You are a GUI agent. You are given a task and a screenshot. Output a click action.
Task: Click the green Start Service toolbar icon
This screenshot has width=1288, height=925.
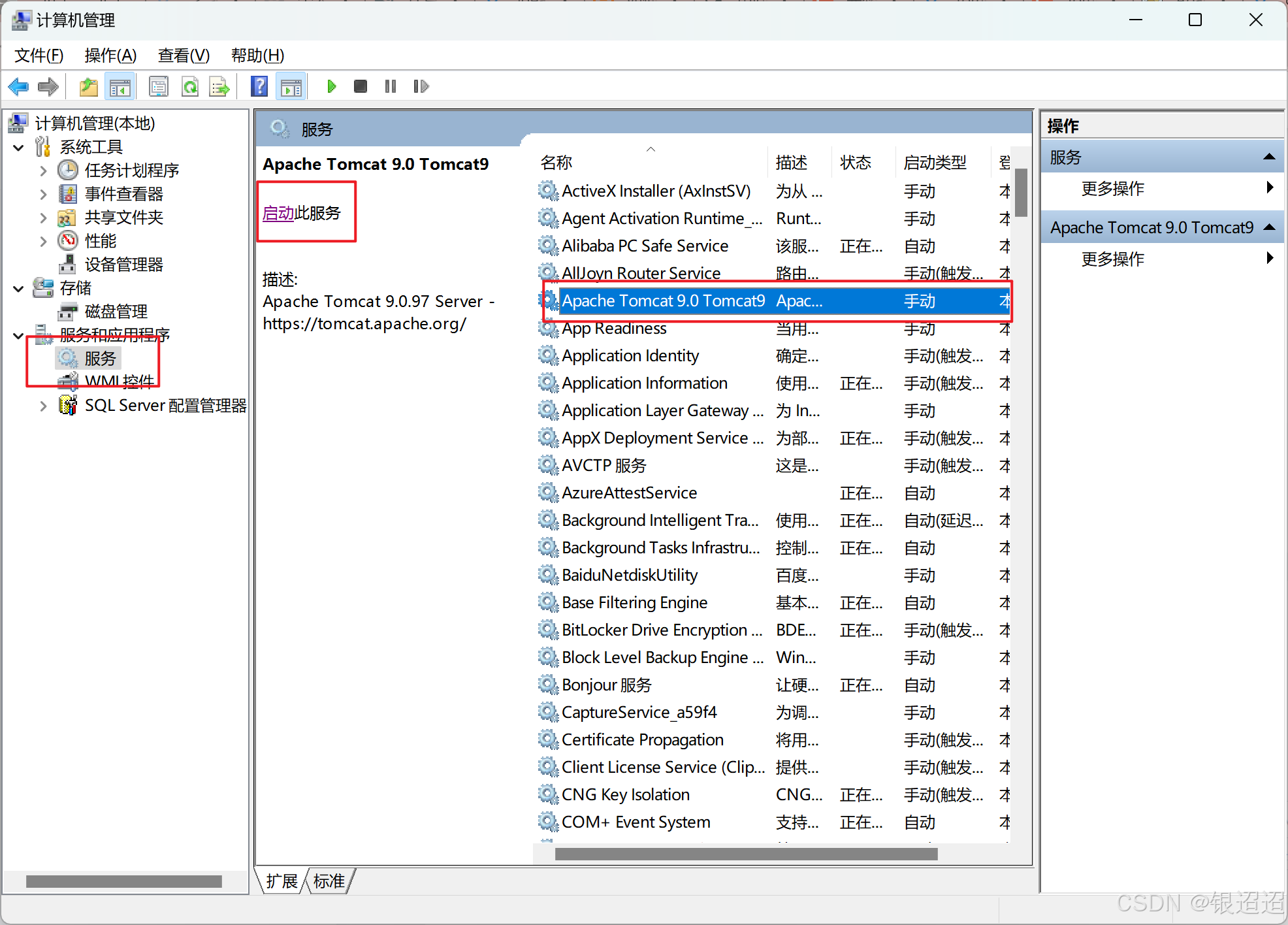point(331,86)
